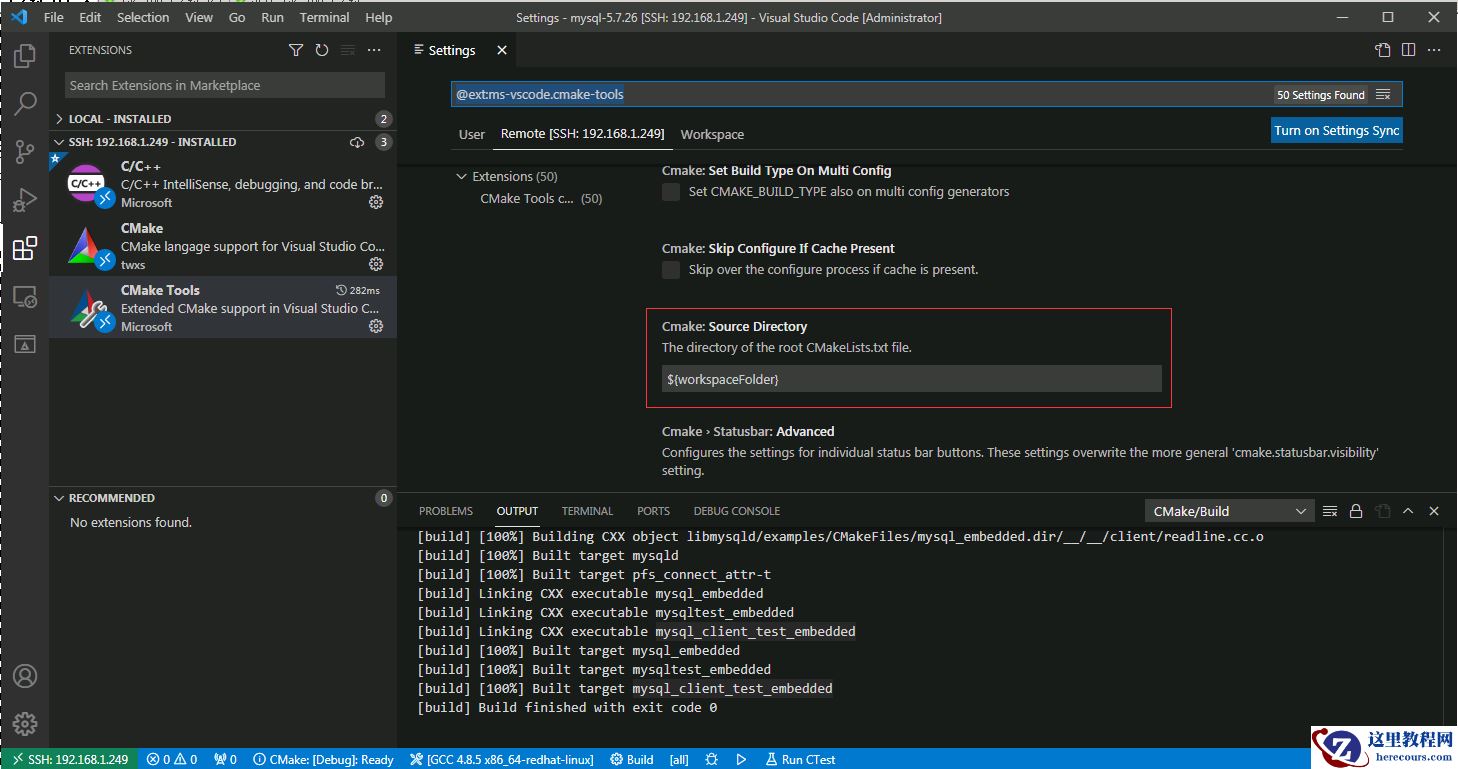Click Turn on Settings Sync button

pyautogui.click(x=1336, y=130)
